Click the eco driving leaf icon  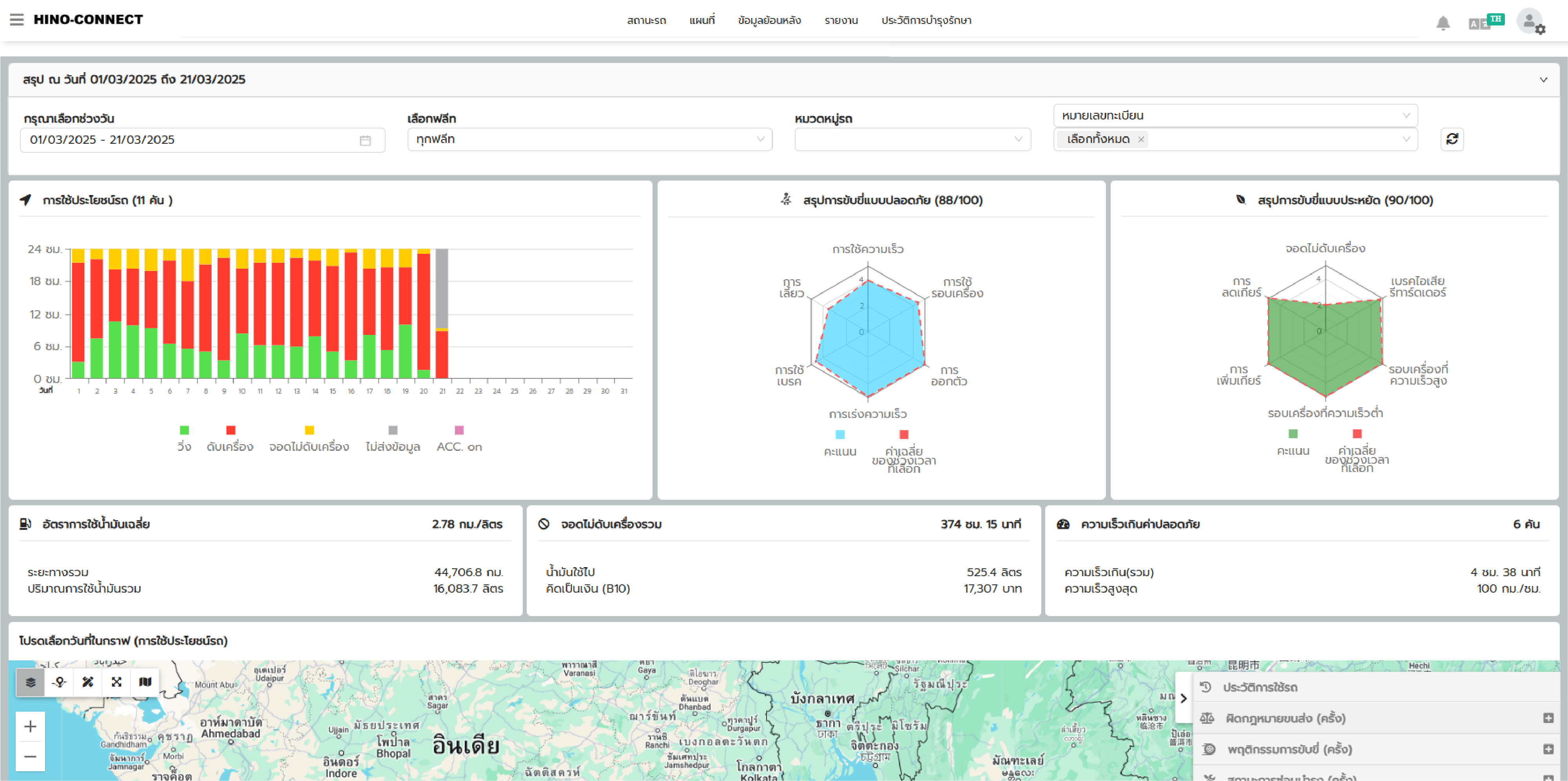(x=1240, y=199)
